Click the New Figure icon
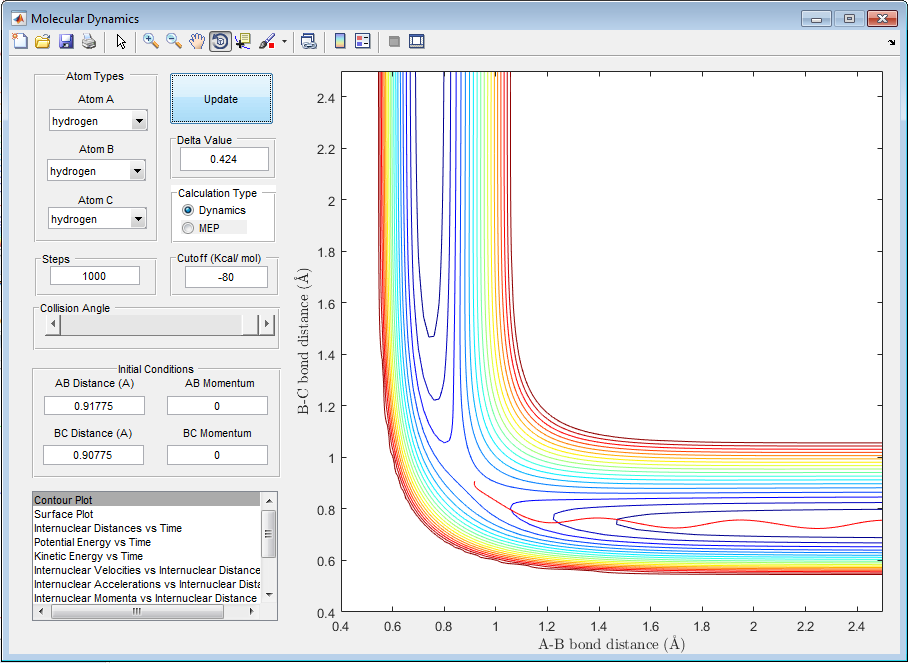 click(20, 41)
